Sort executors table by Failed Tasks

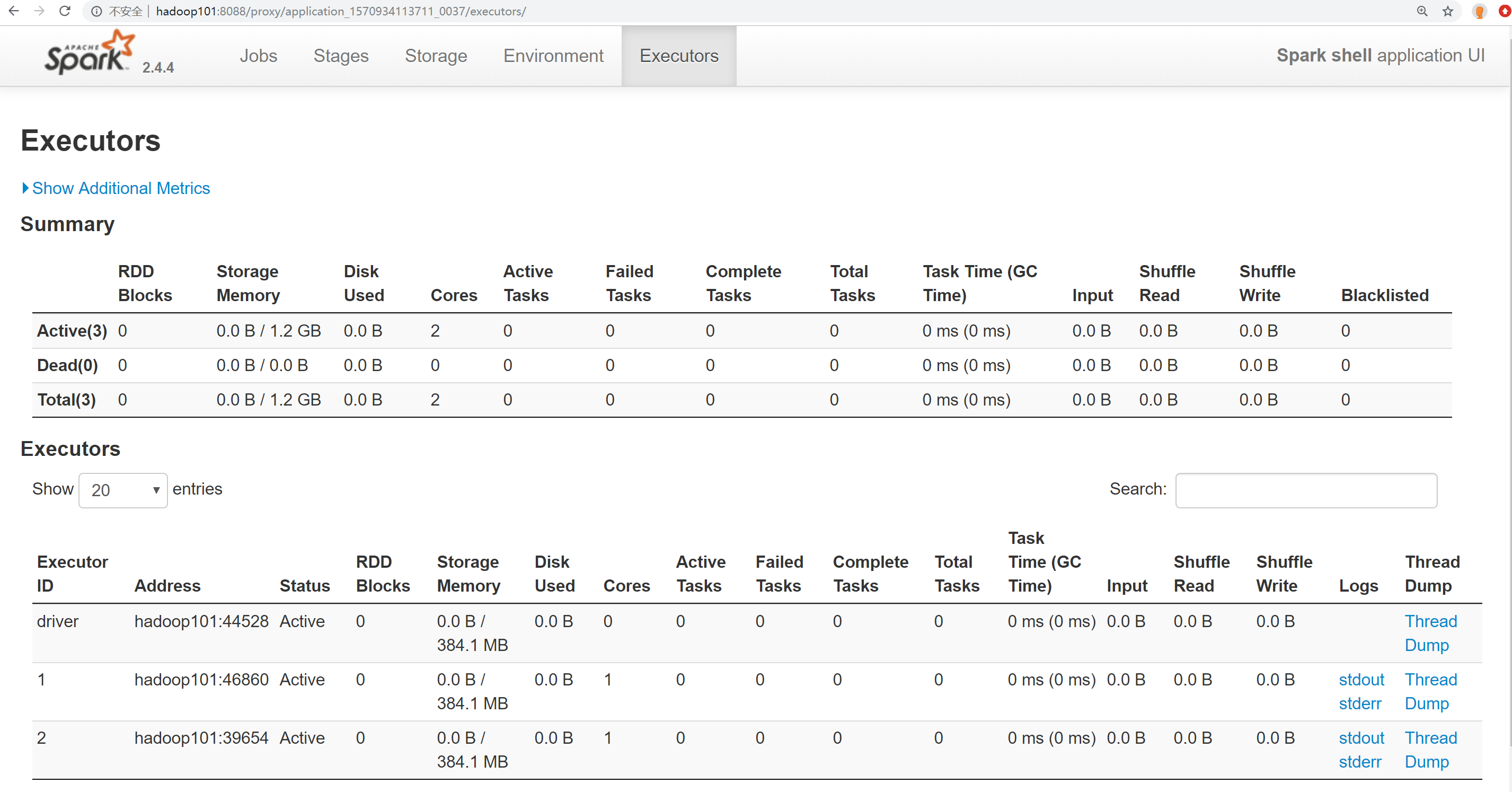780,574
